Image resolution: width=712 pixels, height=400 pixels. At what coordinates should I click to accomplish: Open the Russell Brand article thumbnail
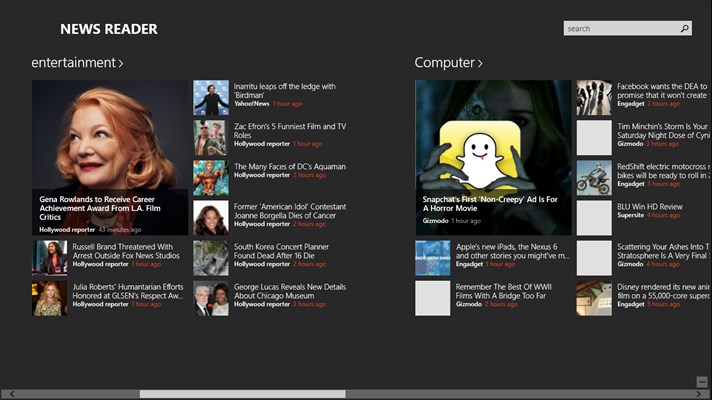pos(49,258)
